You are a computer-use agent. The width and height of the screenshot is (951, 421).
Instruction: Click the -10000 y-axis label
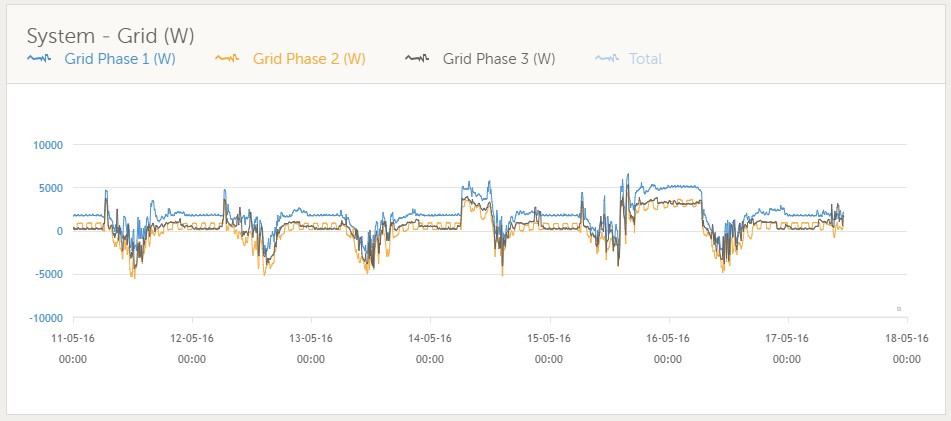(x=44, y=318)
